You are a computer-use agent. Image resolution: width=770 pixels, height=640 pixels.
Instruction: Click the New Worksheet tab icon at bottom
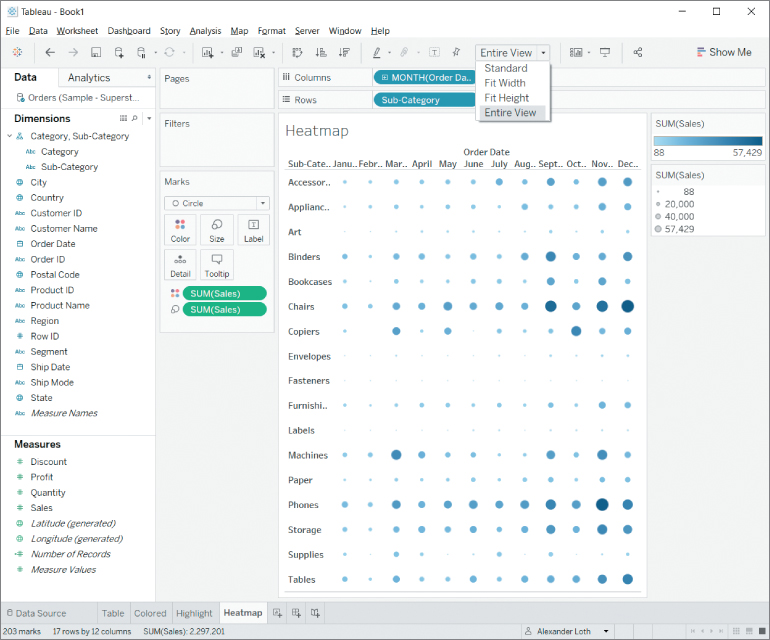(277, 612)
